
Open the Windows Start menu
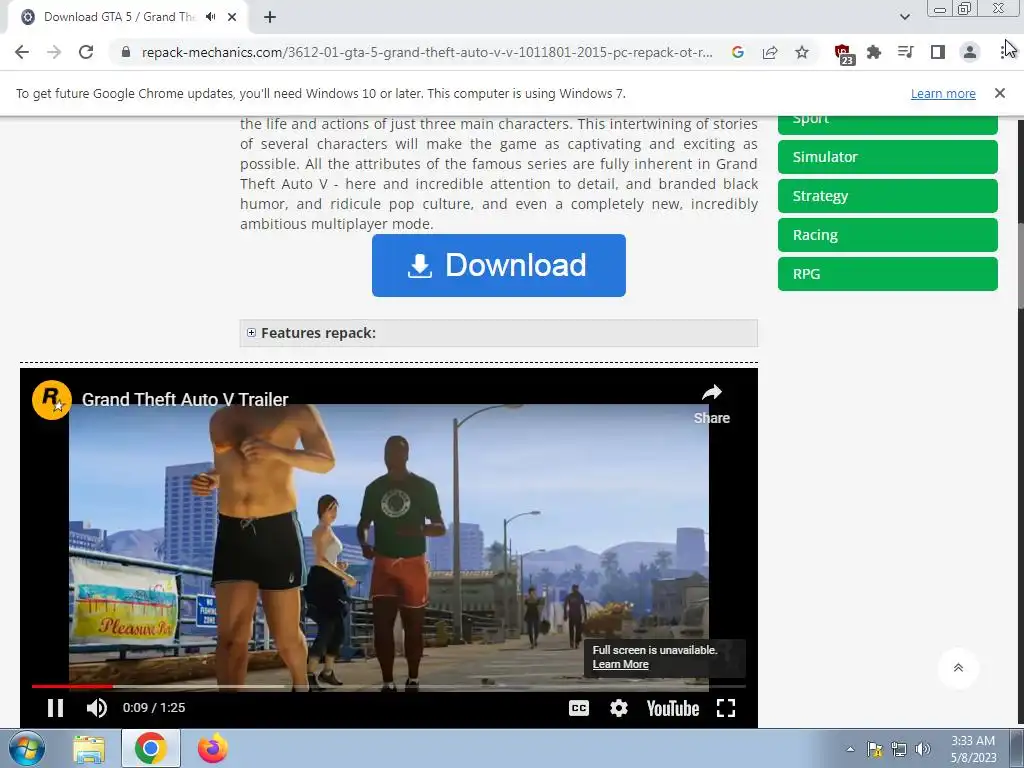coord(27,748)
